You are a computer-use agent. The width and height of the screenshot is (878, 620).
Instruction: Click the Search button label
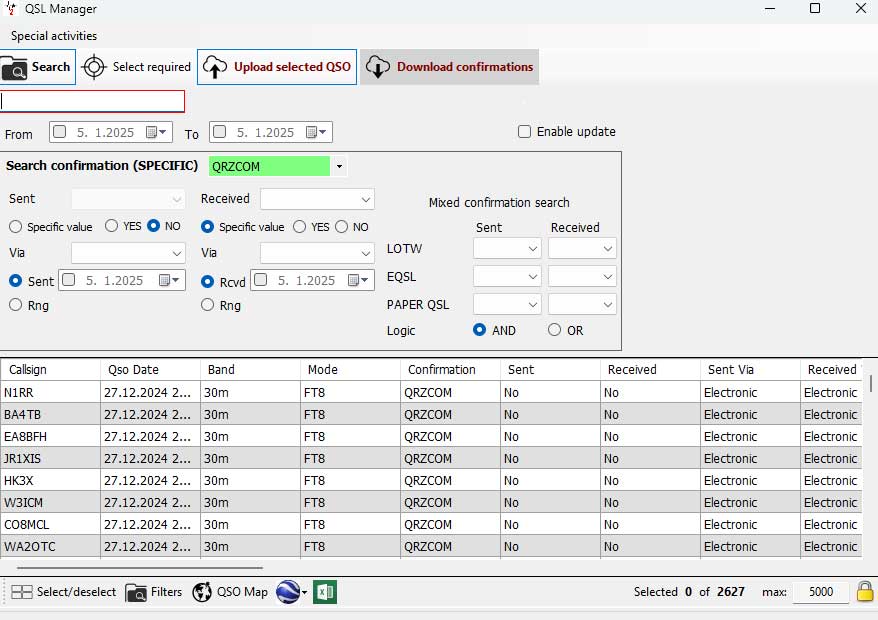(50, 67)
